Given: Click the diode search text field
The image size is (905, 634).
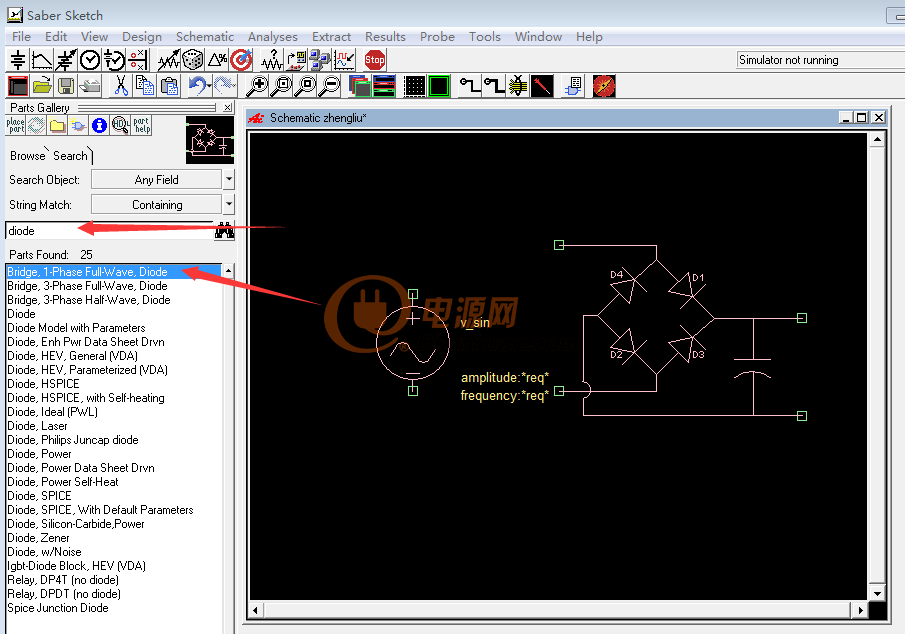Looking at the screenshot, I should (x=110, y=231).
